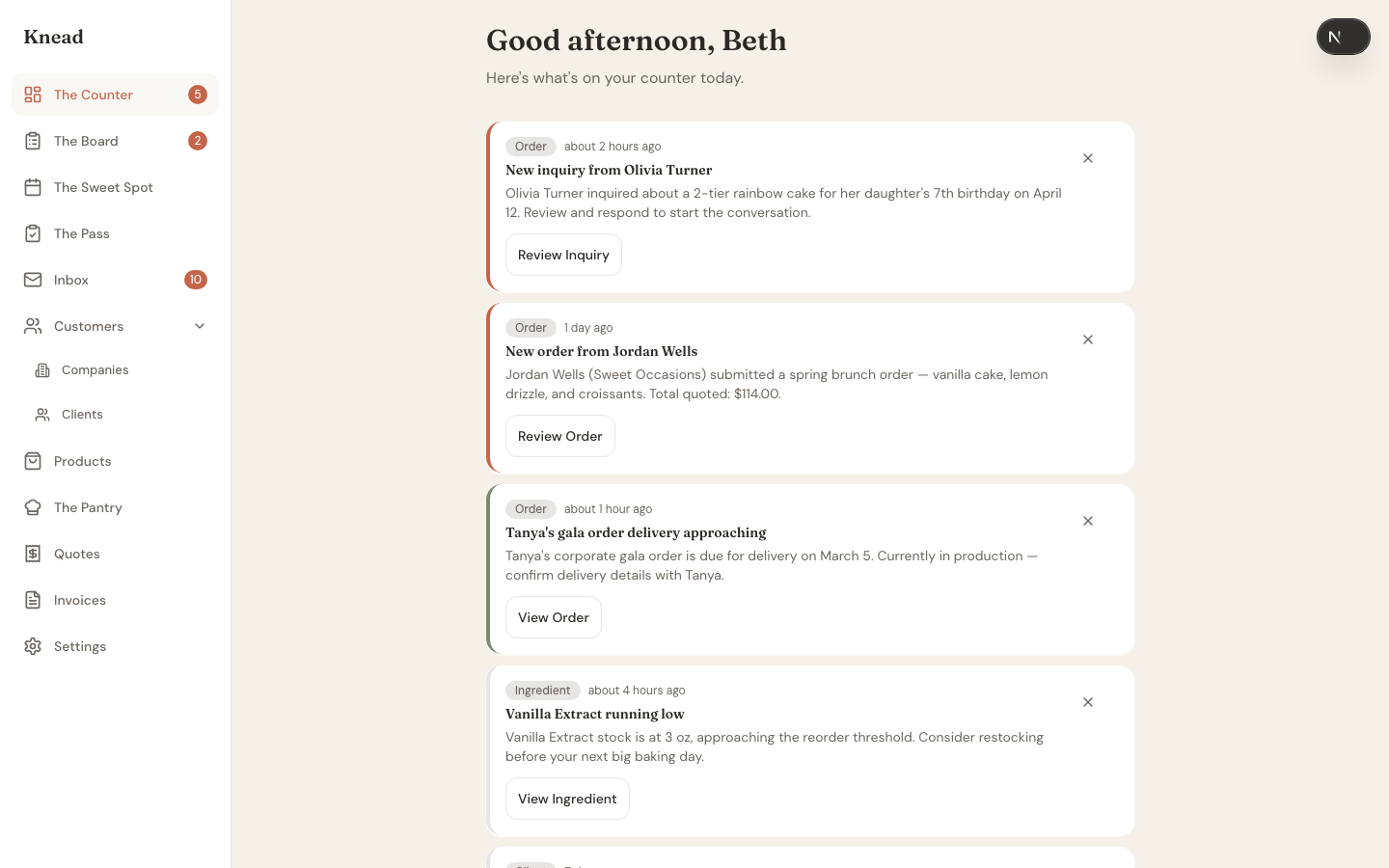Click View Ingredient for Vanilla Extract

(x=567, y=799)
